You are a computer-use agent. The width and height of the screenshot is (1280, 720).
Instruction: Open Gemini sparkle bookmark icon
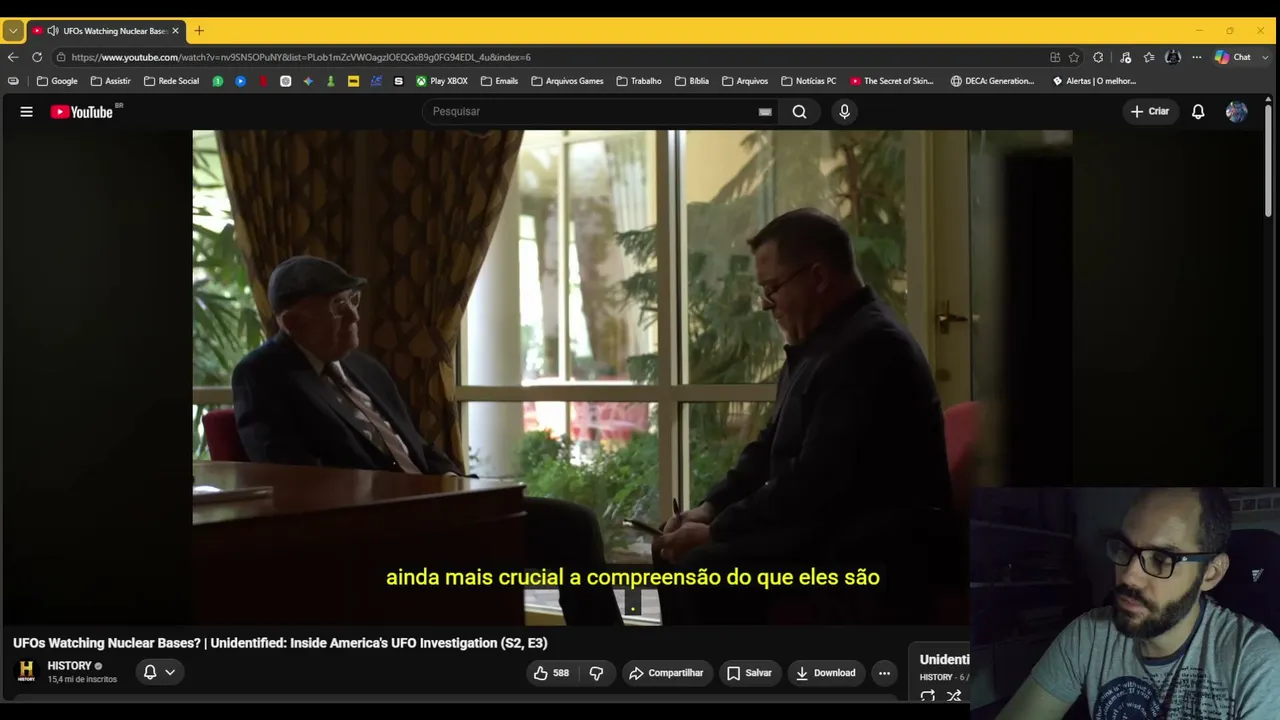coord(308,81)
